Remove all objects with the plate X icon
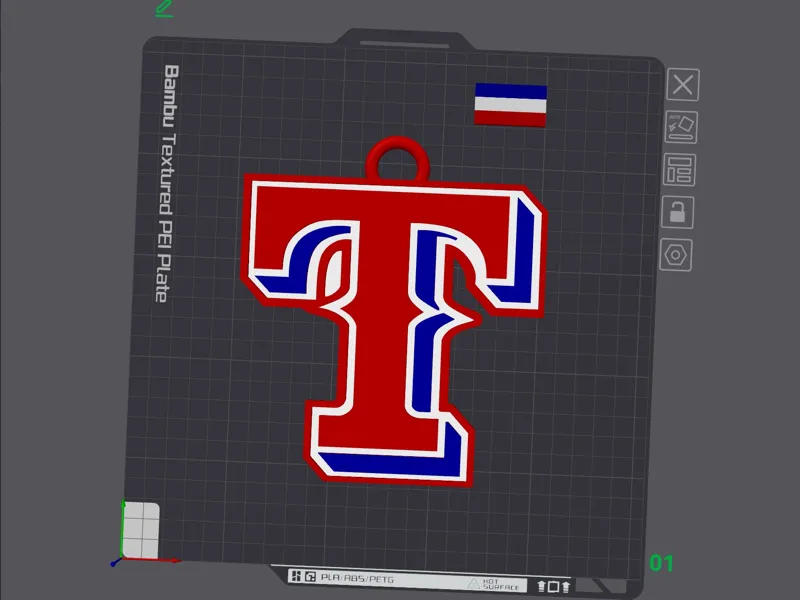The height and width of the screenshot is (600, 800). tap(683, 84)
